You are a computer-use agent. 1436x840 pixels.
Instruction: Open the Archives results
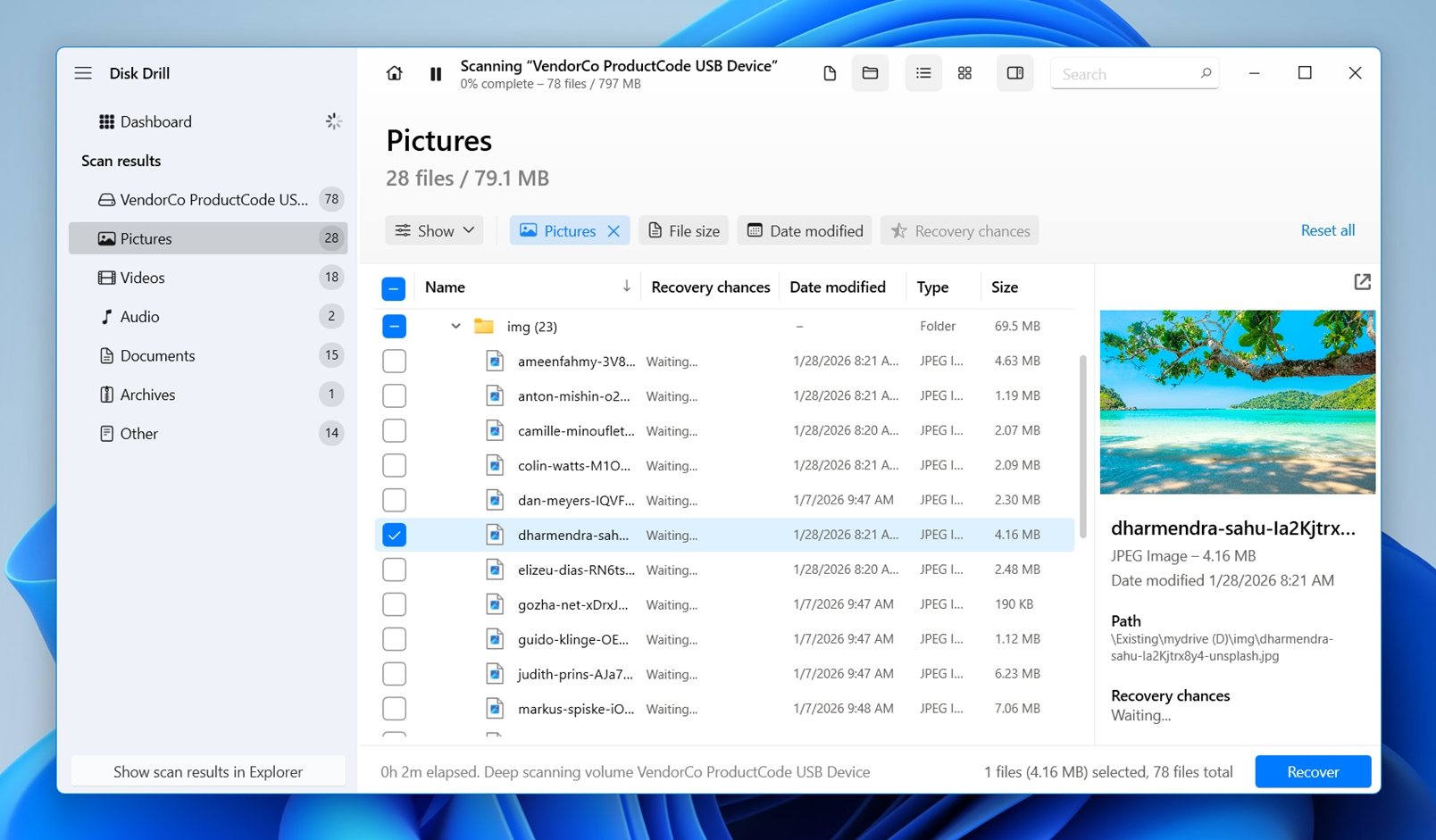tap(147, 394)
